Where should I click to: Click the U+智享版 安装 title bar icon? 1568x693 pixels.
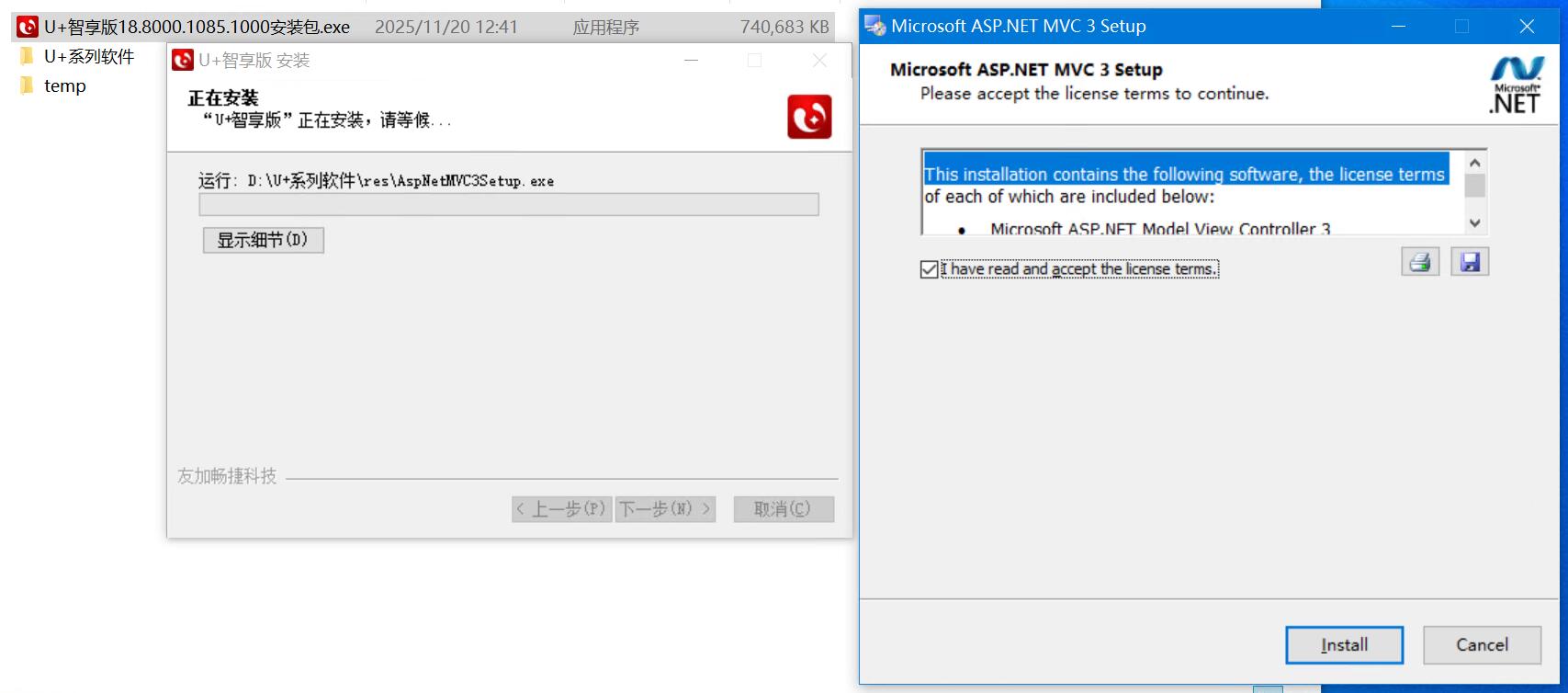pos(183,61)
